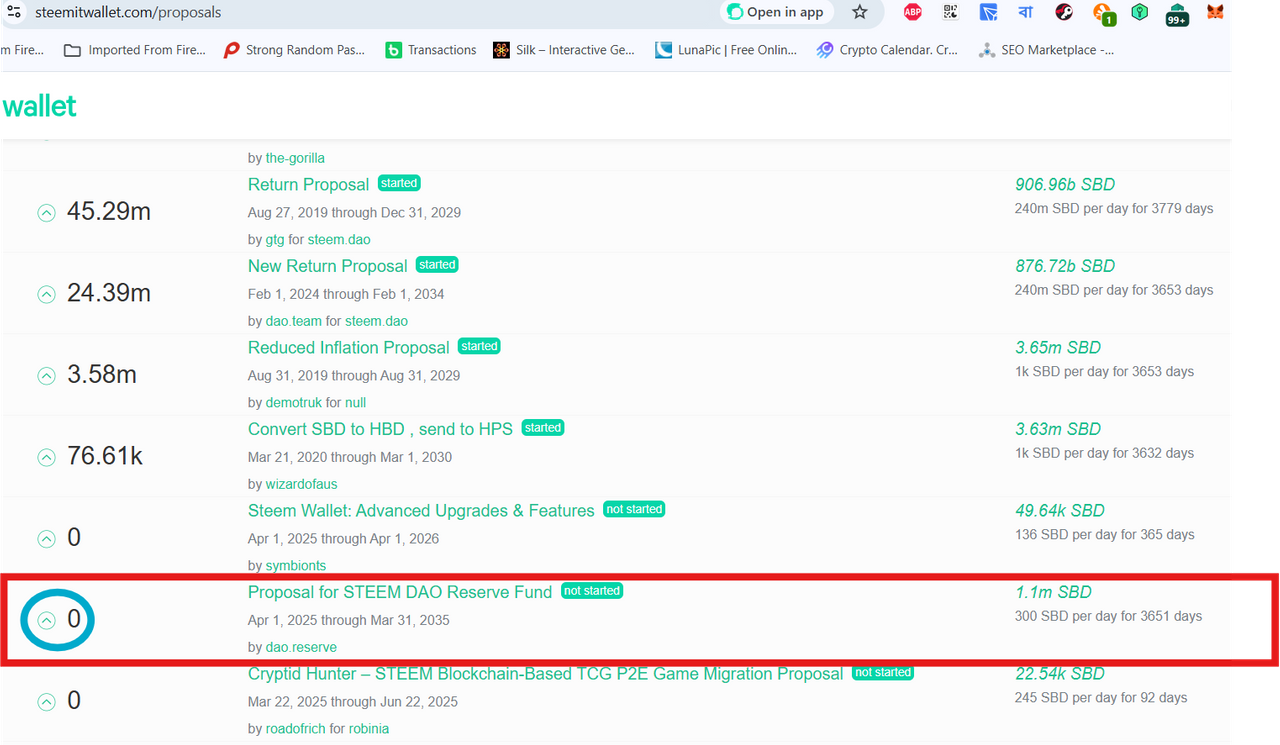
Task: Click the 1.1m SBD amount
Action: (1053, 592)
